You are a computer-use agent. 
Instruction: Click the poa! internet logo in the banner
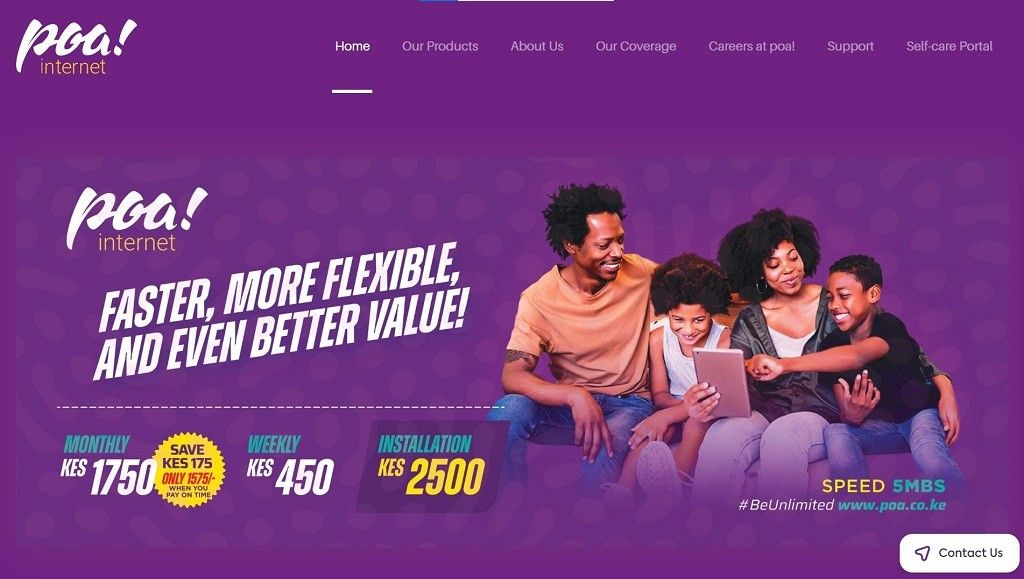[136, 219]
